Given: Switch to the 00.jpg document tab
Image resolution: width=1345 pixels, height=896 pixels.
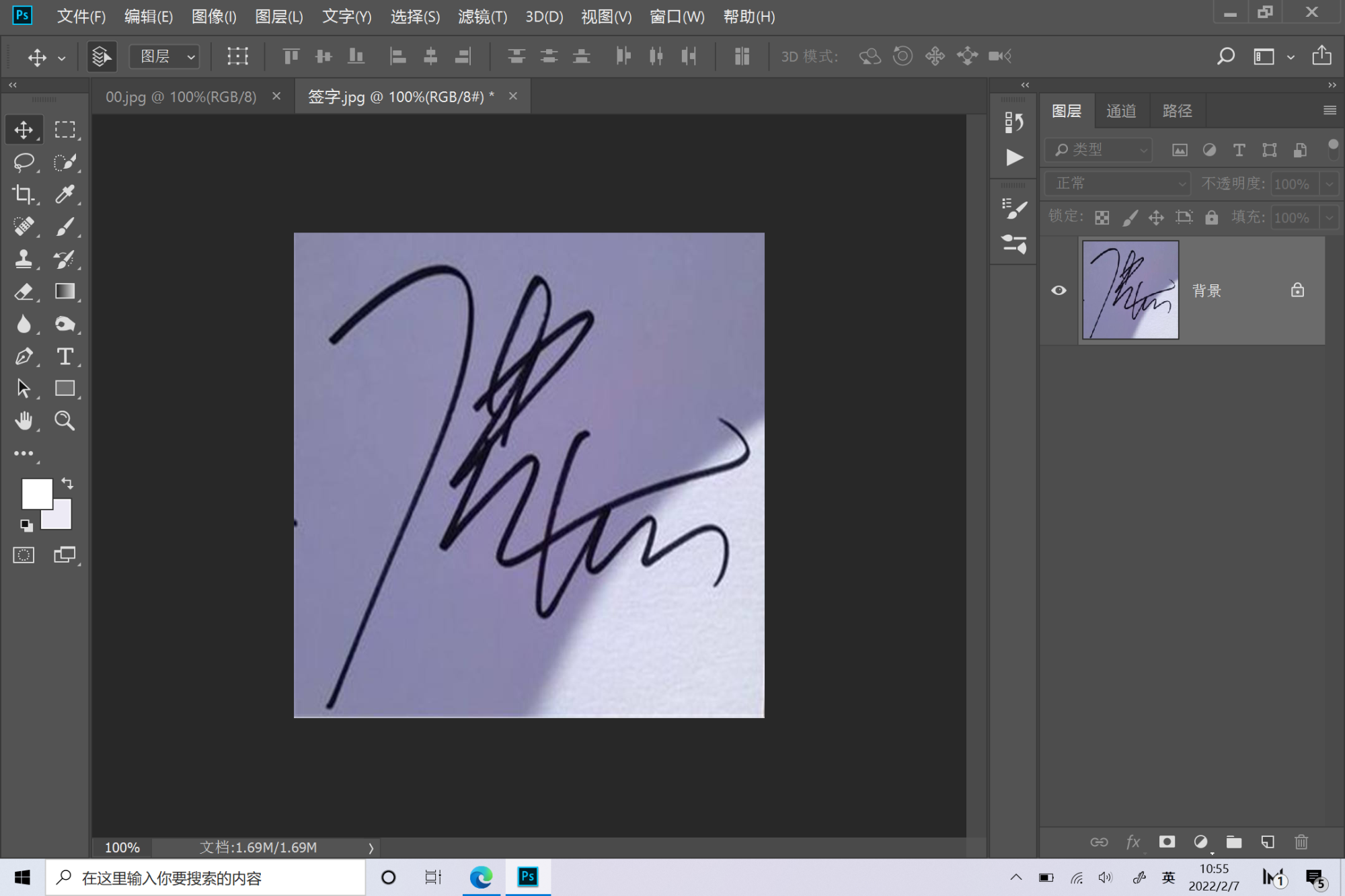Looking at the screenshot, I should point(181,97).
